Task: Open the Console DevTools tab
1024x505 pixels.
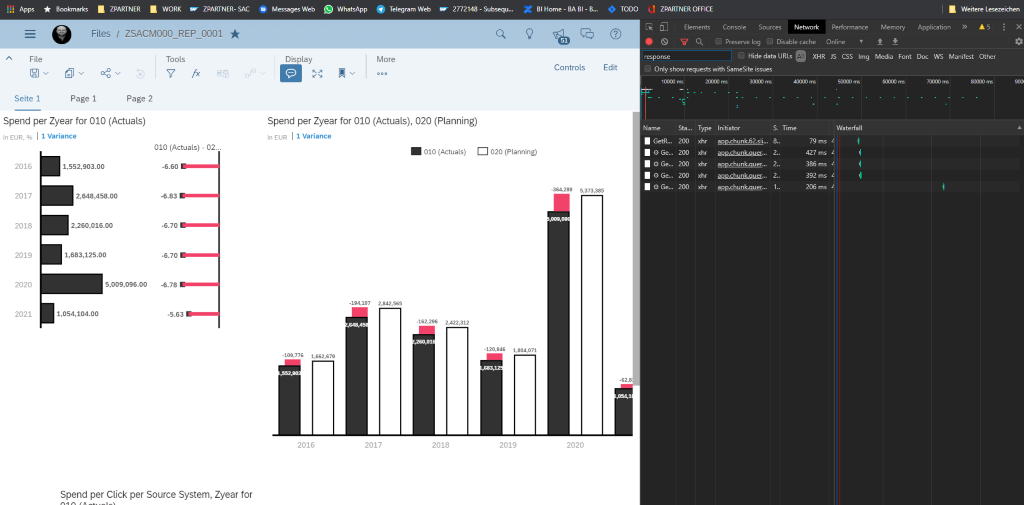Action: tap(734, 27)
